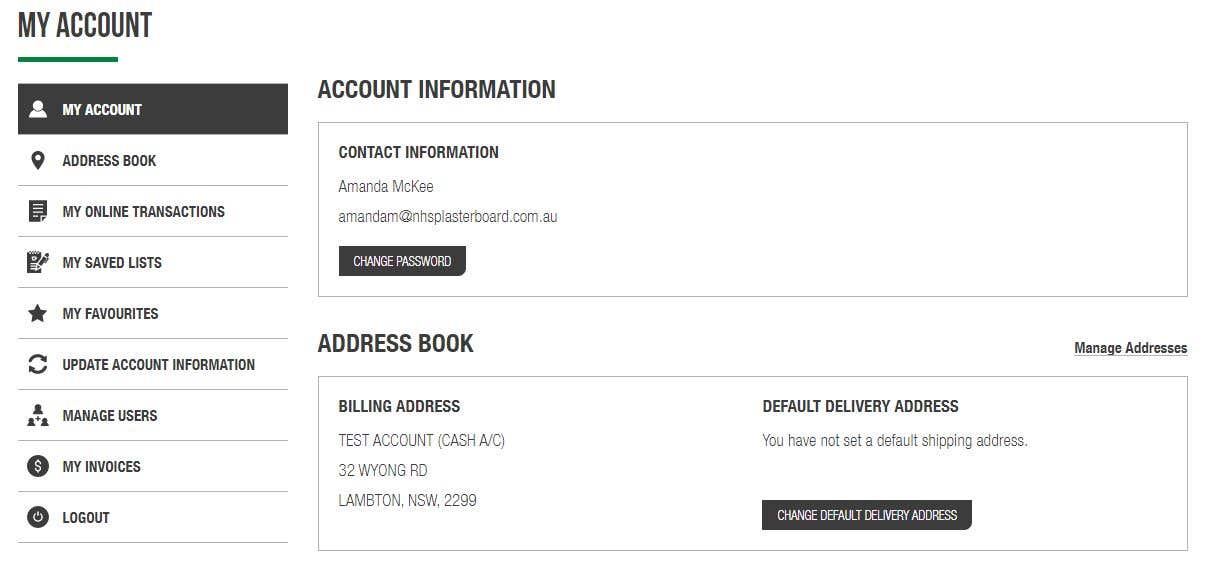Image resolution: width=1207 pixels, height=571 pixels.
Task: Select Manage Users menu entry
Action: tap(153, 415)
